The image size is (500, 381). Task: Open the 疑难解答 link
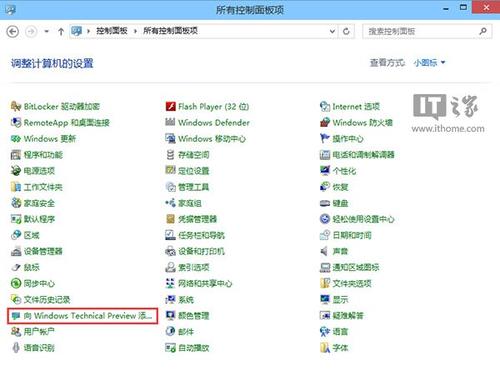coord(348,315)
